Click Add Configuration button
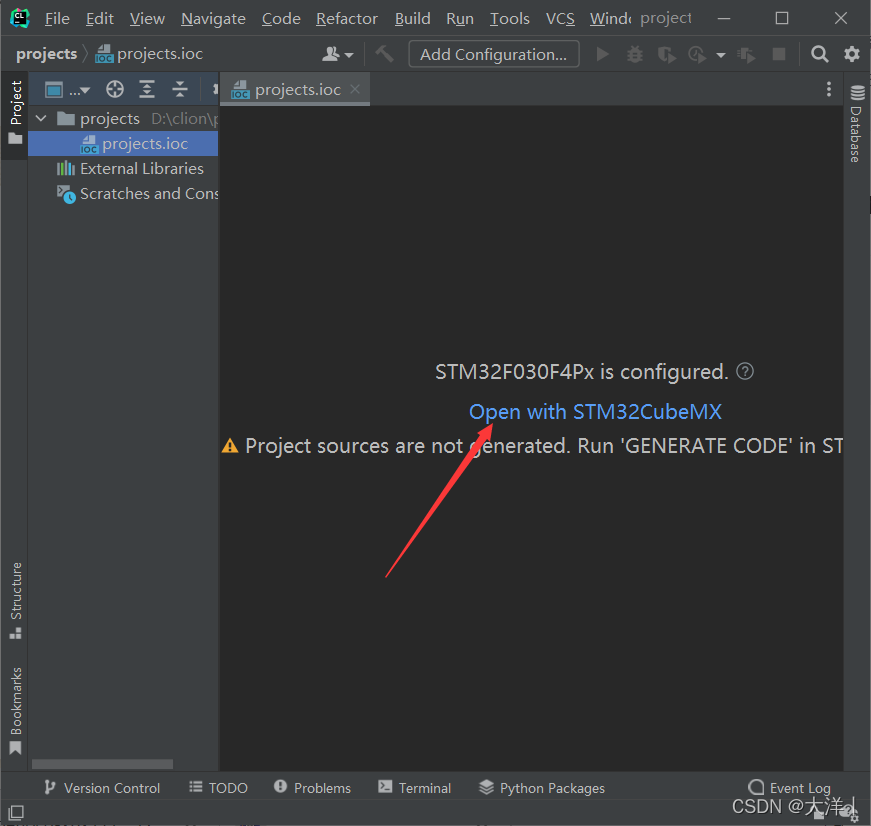871x826 pixels. [x=494, y=54]
